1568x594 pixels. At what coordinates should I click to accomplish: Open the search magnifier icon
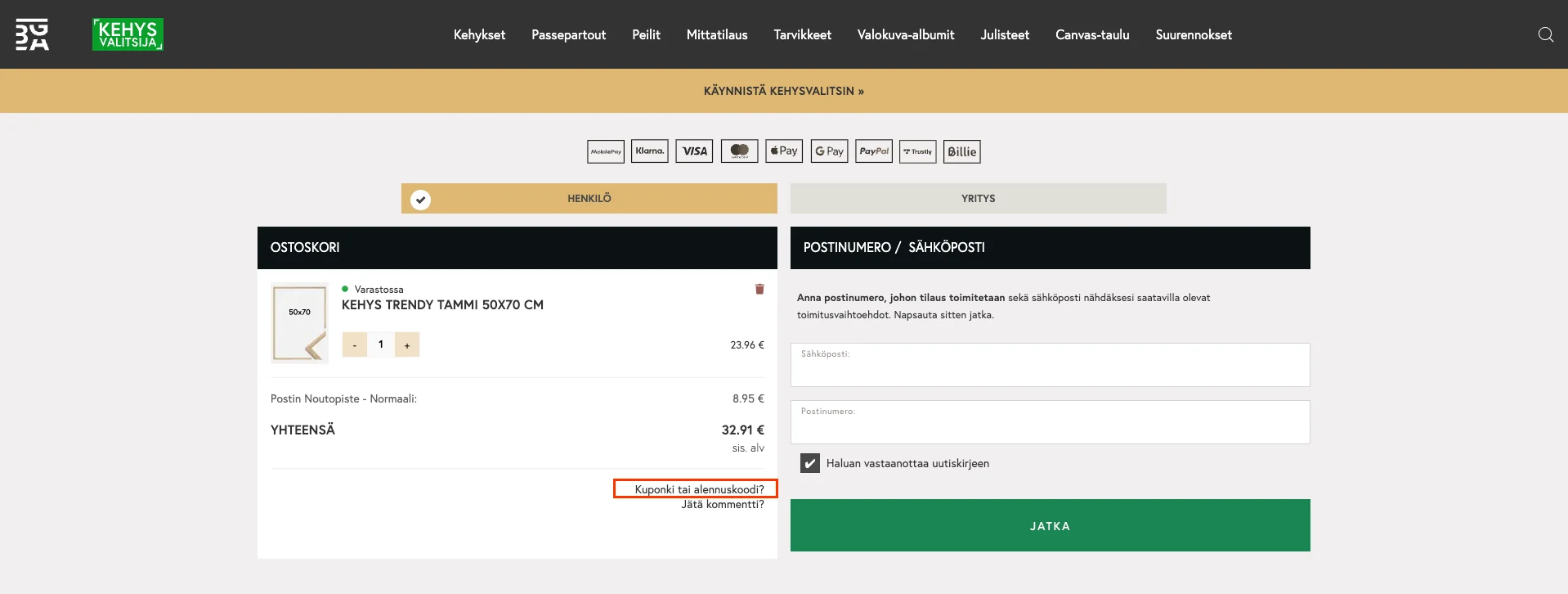[x=1545, y=34]
